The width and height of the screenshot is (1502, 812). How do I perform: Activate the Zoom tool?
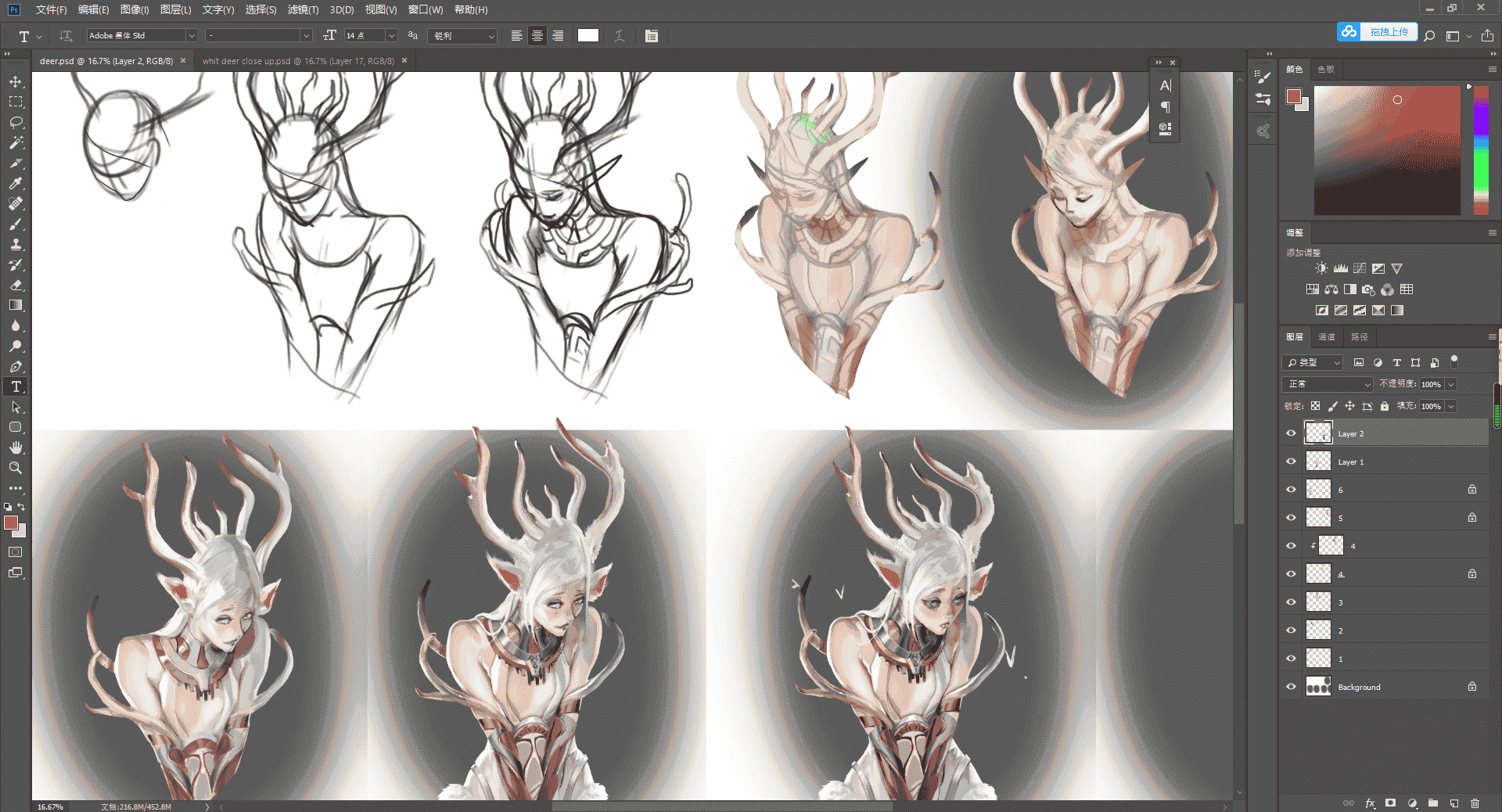coord(16,468)
